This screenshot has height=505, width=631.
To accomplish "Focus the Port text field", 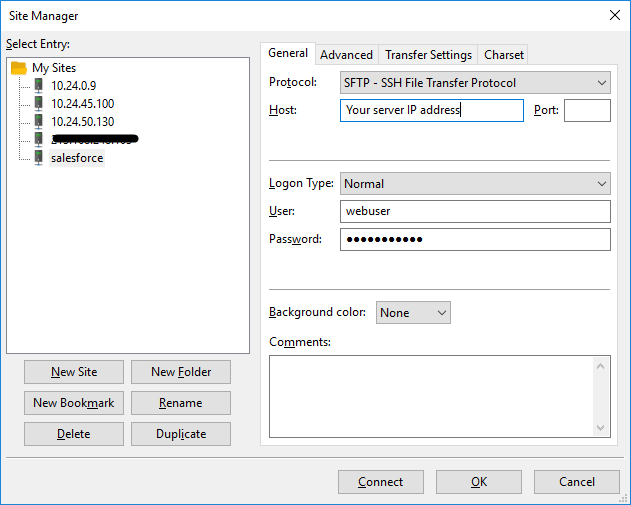I will pyautogui.click(x=586, y=111).
